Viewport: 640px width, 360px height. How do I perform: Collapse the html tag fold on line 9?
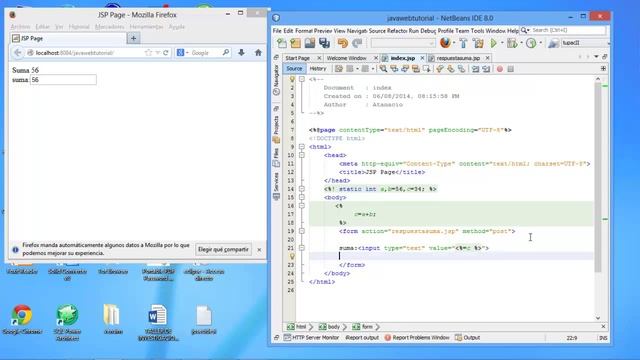[302, 147]
